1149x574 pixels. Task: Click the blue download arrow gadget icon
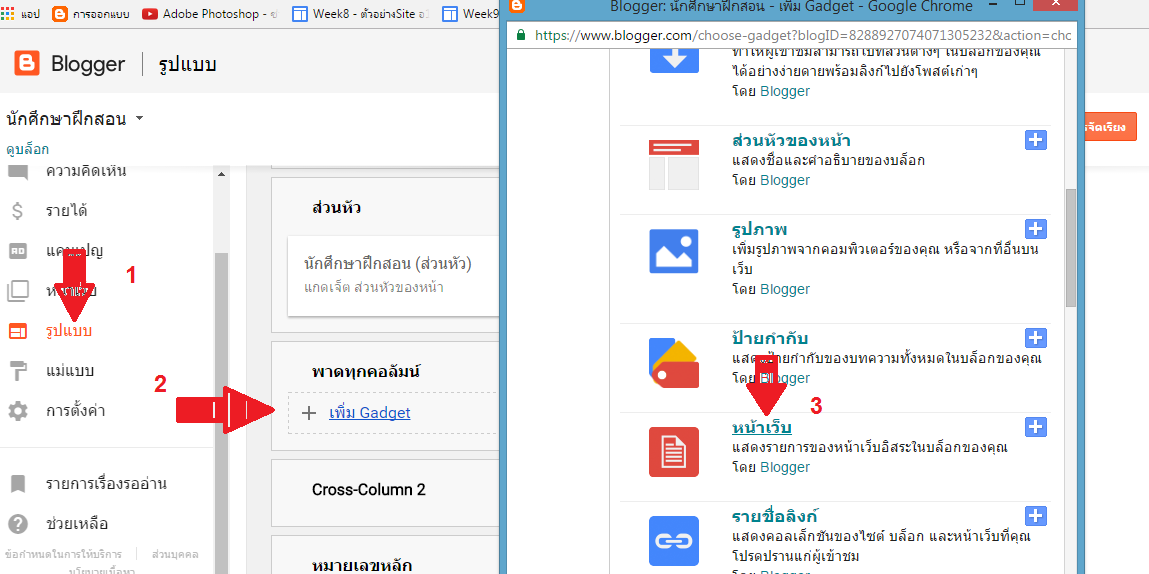coord(673,60)
